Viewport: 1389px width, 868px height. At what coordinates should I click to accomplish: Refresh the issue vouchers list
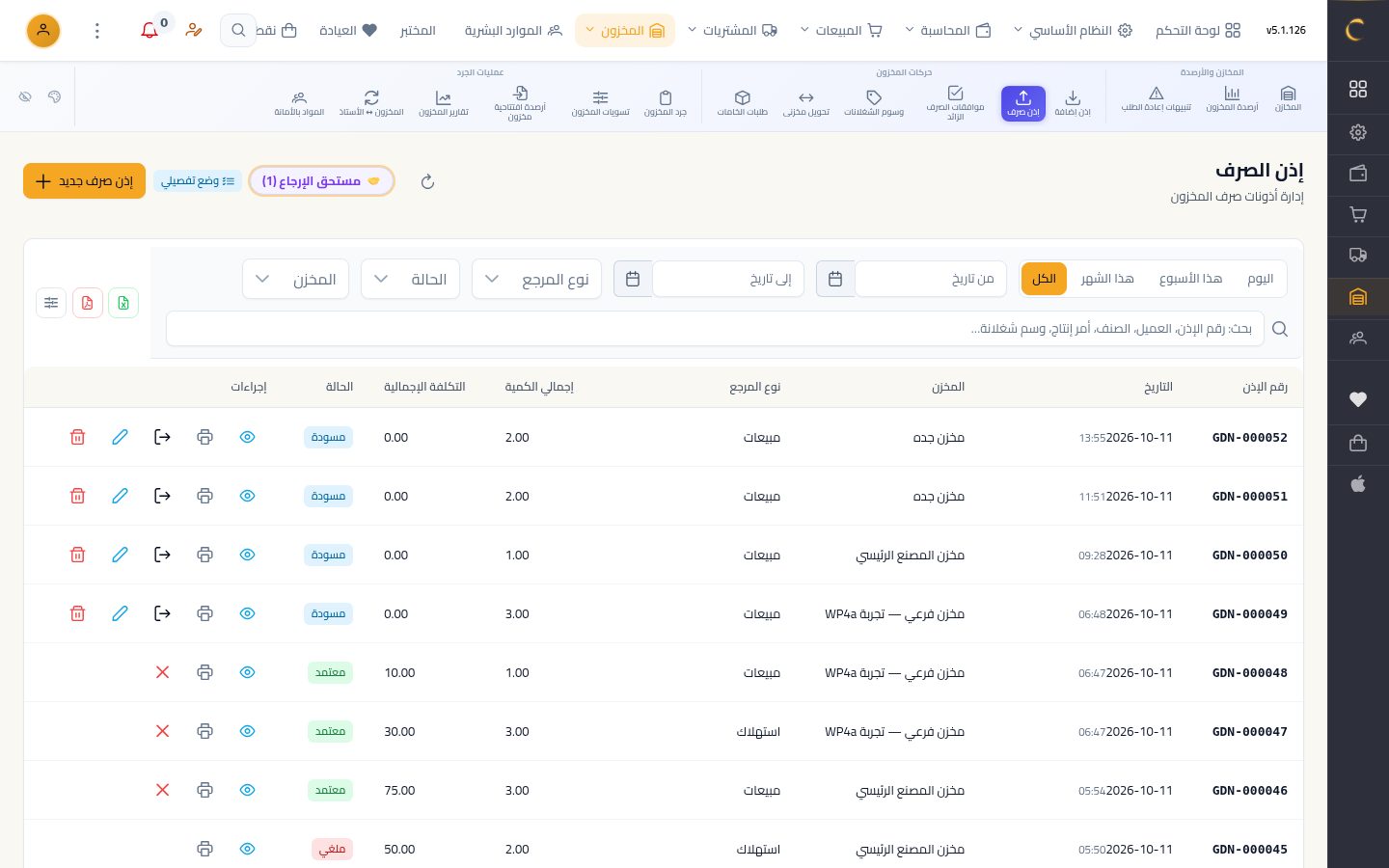(427, 181)
